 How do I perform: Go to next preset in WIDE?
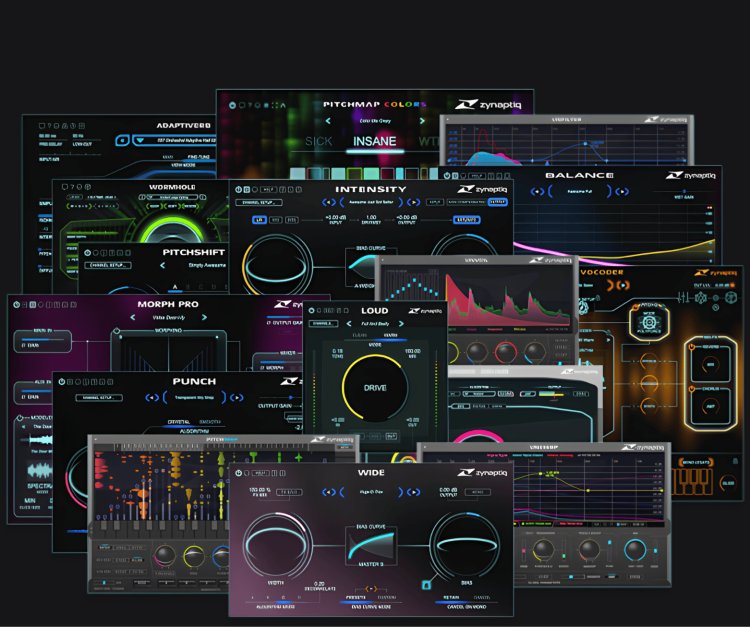click(x=413, y=492)
